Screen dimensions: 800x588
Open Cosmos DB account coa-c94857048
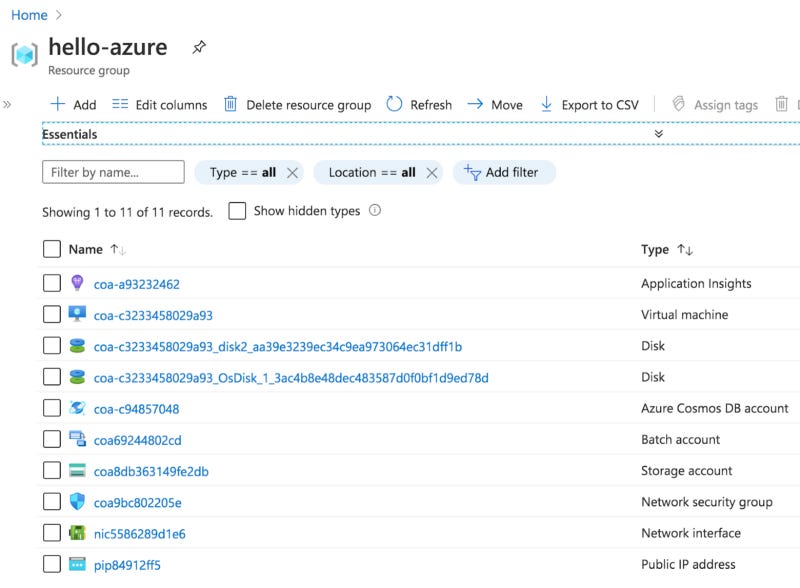pyautogui.click(x=136, y=409)
